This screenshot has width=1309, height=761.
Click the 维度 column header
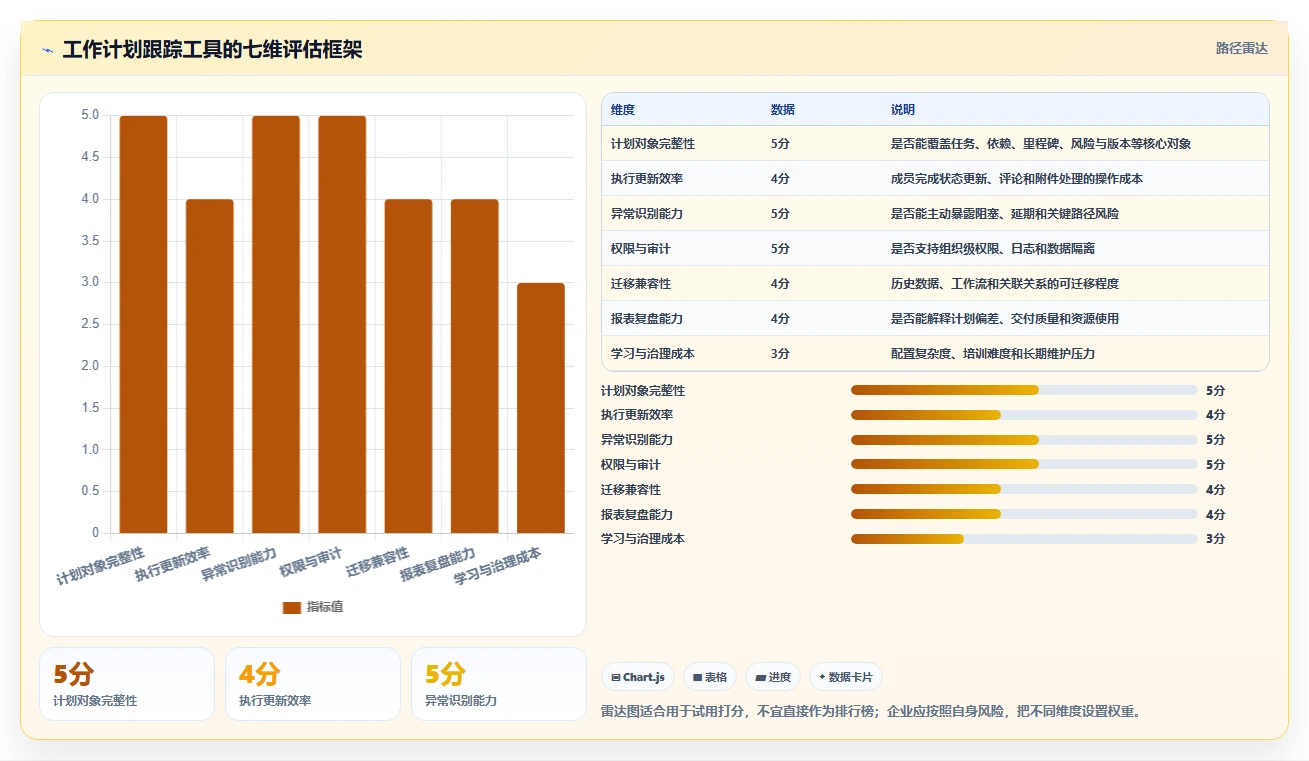[623, 110]
